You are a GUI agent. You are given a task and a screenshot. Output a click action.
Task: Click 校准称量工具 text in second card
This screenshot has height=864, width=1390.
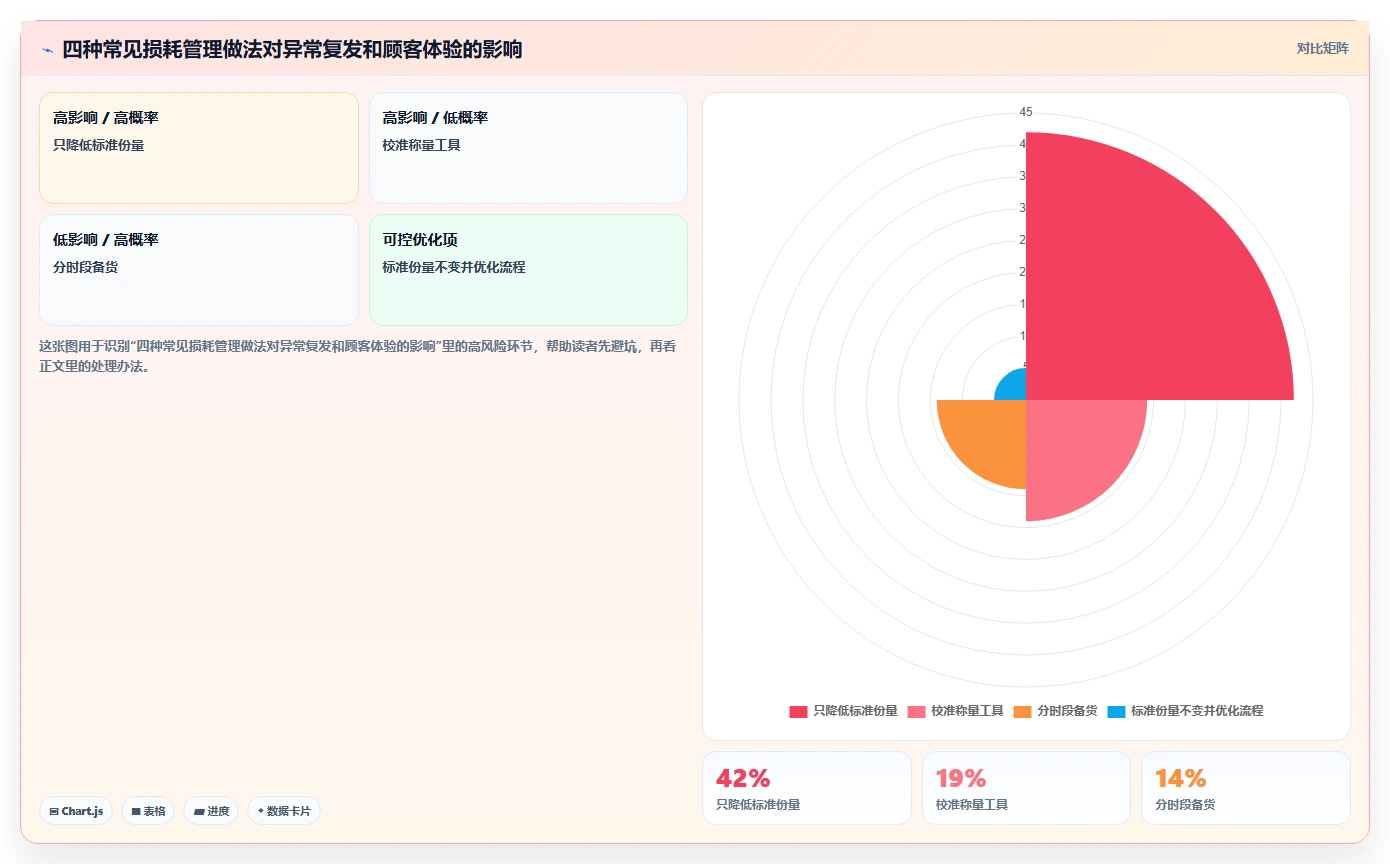[x=422, y=145]
